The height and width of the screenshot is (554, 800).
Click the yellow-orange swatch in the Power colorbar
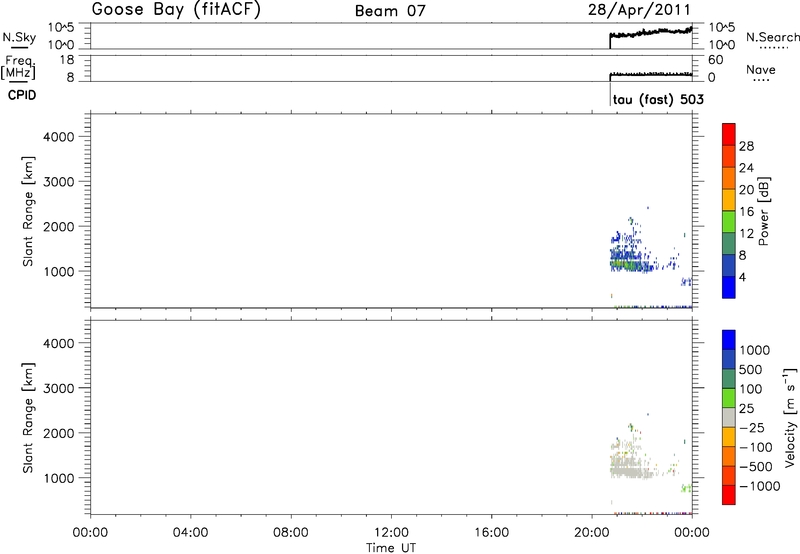coord(729,199)
